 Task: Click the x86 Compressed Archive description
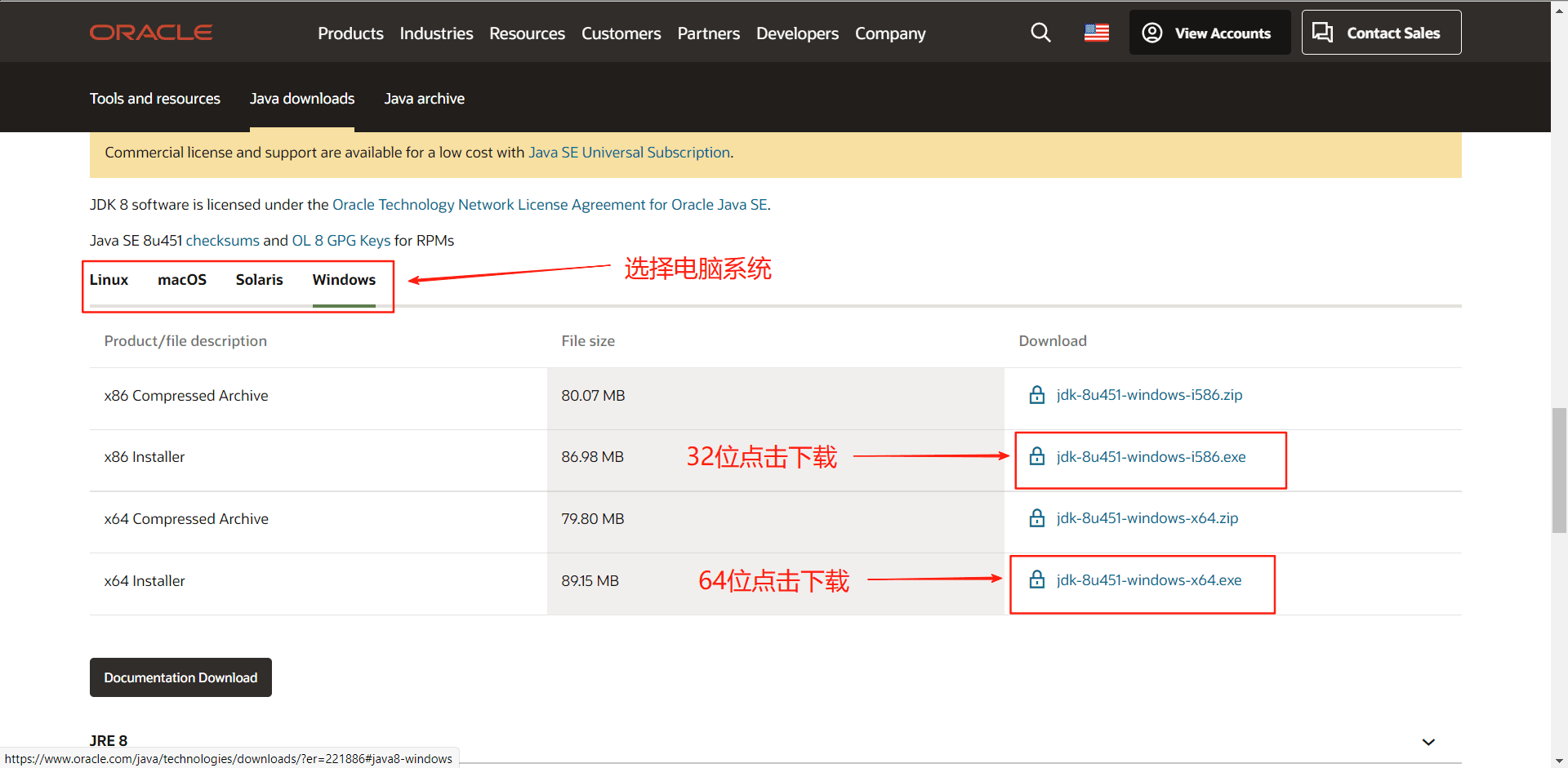tap(186, 396)
